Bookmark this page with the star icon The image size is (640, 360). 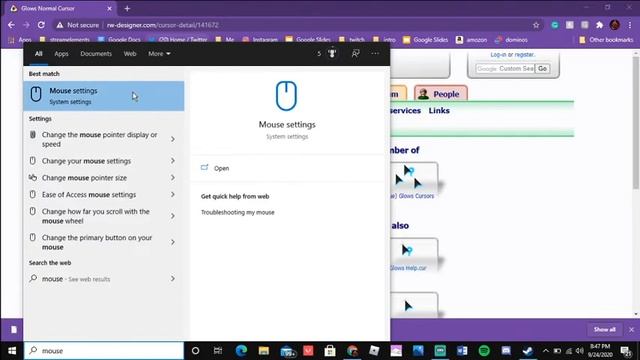pos(536,25)
